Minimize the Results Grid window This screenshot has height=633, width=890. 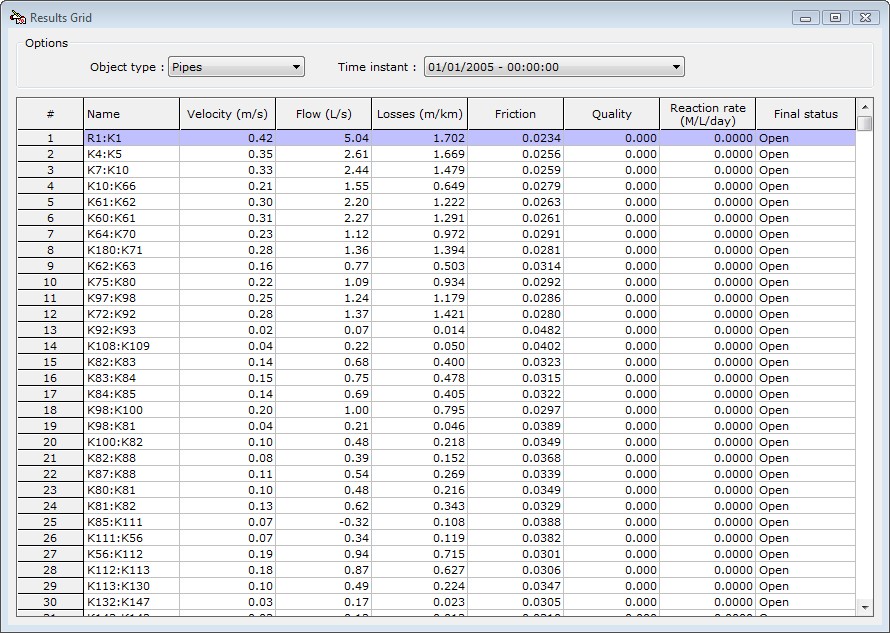pos(807,17)
